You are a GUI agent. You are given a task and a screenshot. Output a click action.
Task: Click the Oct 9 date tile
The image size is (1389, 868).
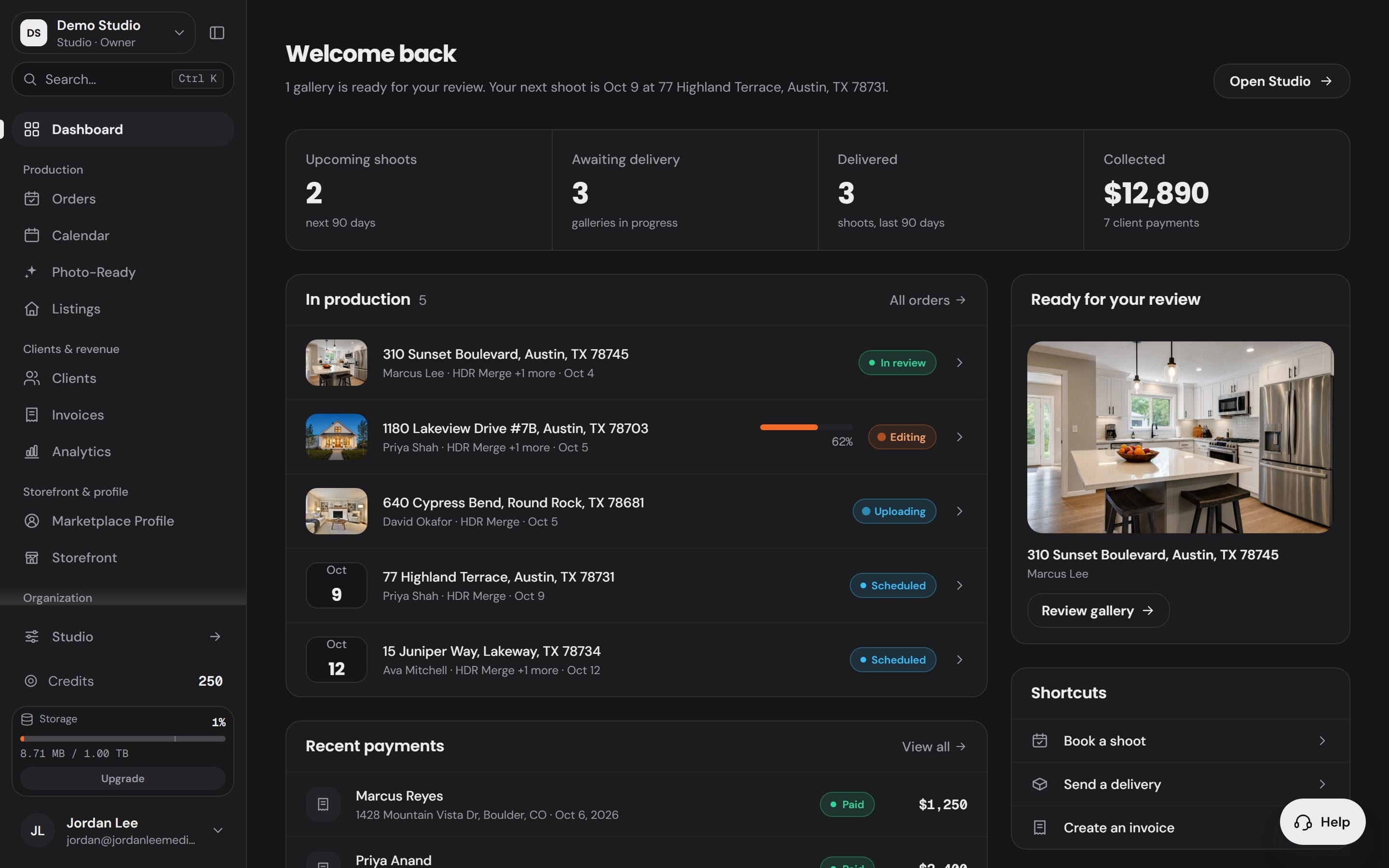pyautogui.click(x=336, y=585)
